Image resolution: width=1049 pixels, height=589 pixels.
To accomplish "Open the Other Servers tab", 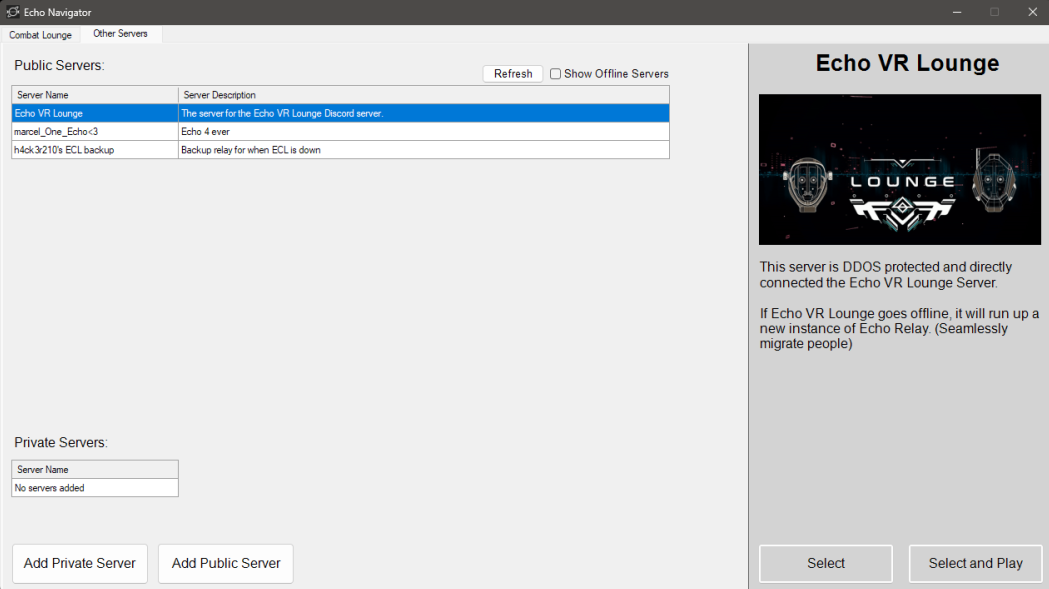I will (120, 34).
